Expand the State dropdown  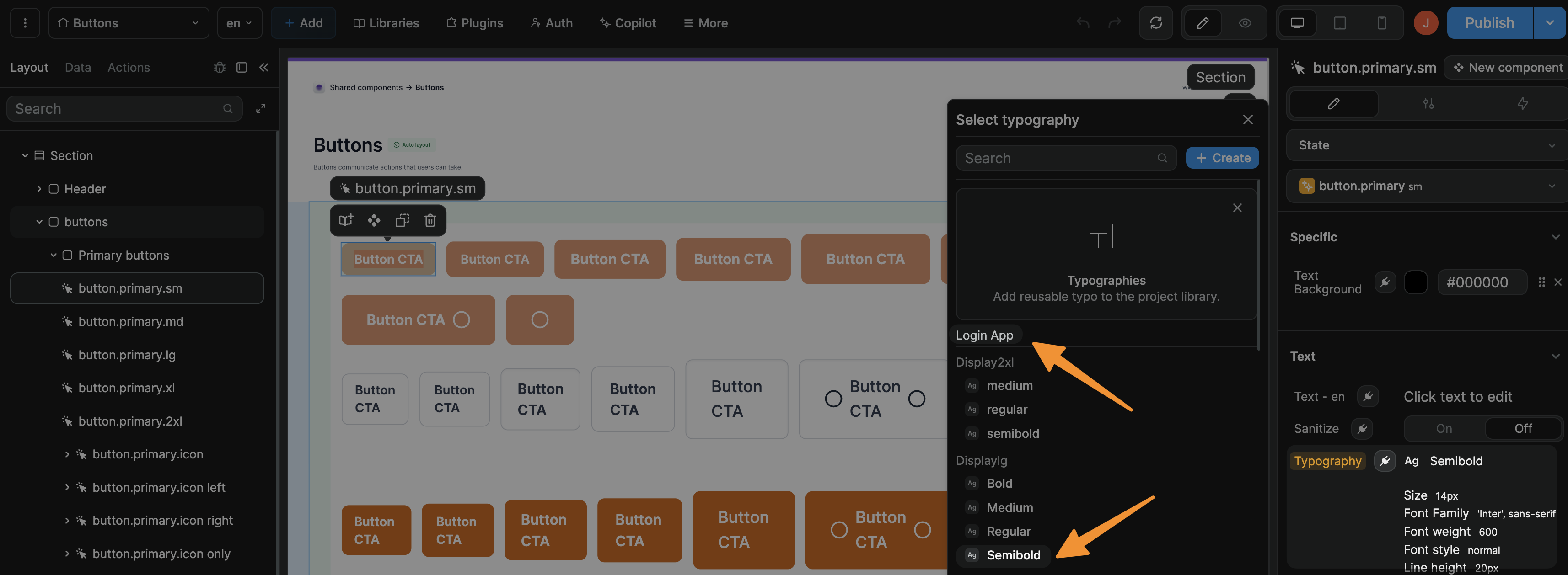(x=1425, y=145)
